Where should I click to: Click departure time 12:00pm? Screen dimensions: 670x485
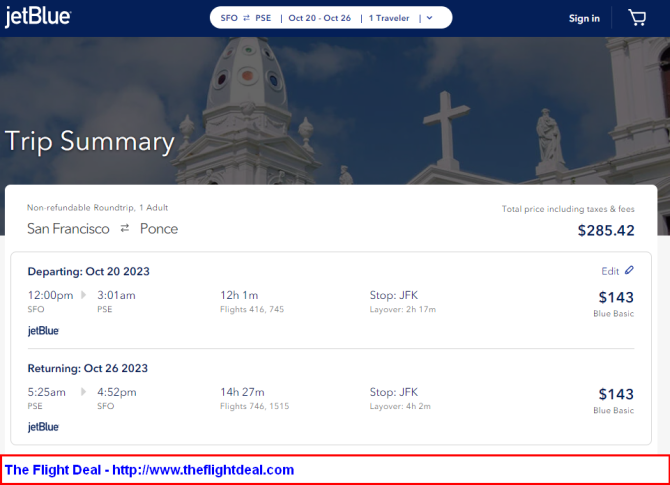coord(50,295)
